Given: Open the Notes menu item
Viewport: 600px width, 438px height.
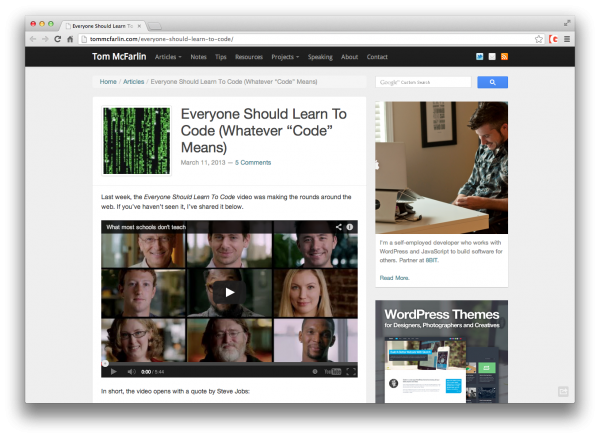Looking at the screenshot, I should [198, 57].
